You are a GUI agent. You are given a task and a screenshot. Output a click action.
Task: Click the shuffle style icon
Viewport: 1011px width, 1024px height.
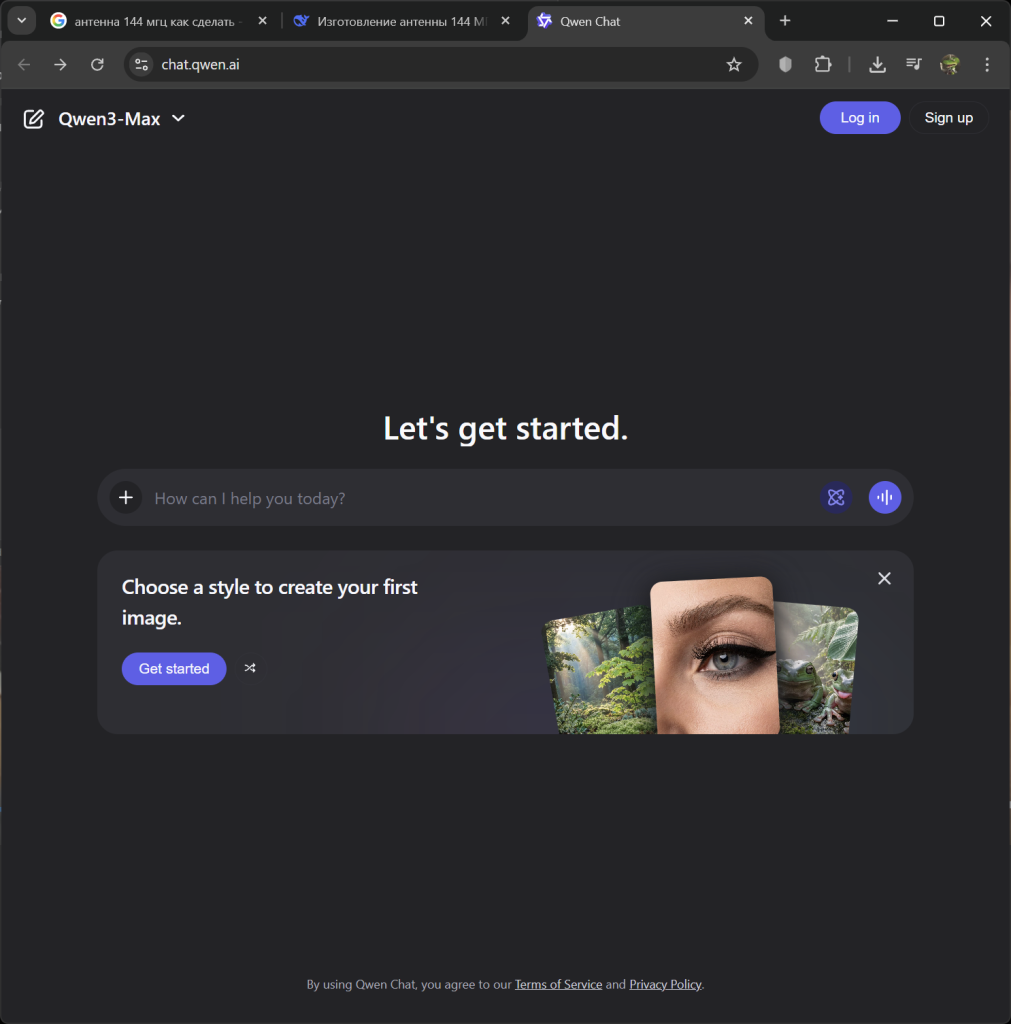pyautogui.click(x=250, y=668)
